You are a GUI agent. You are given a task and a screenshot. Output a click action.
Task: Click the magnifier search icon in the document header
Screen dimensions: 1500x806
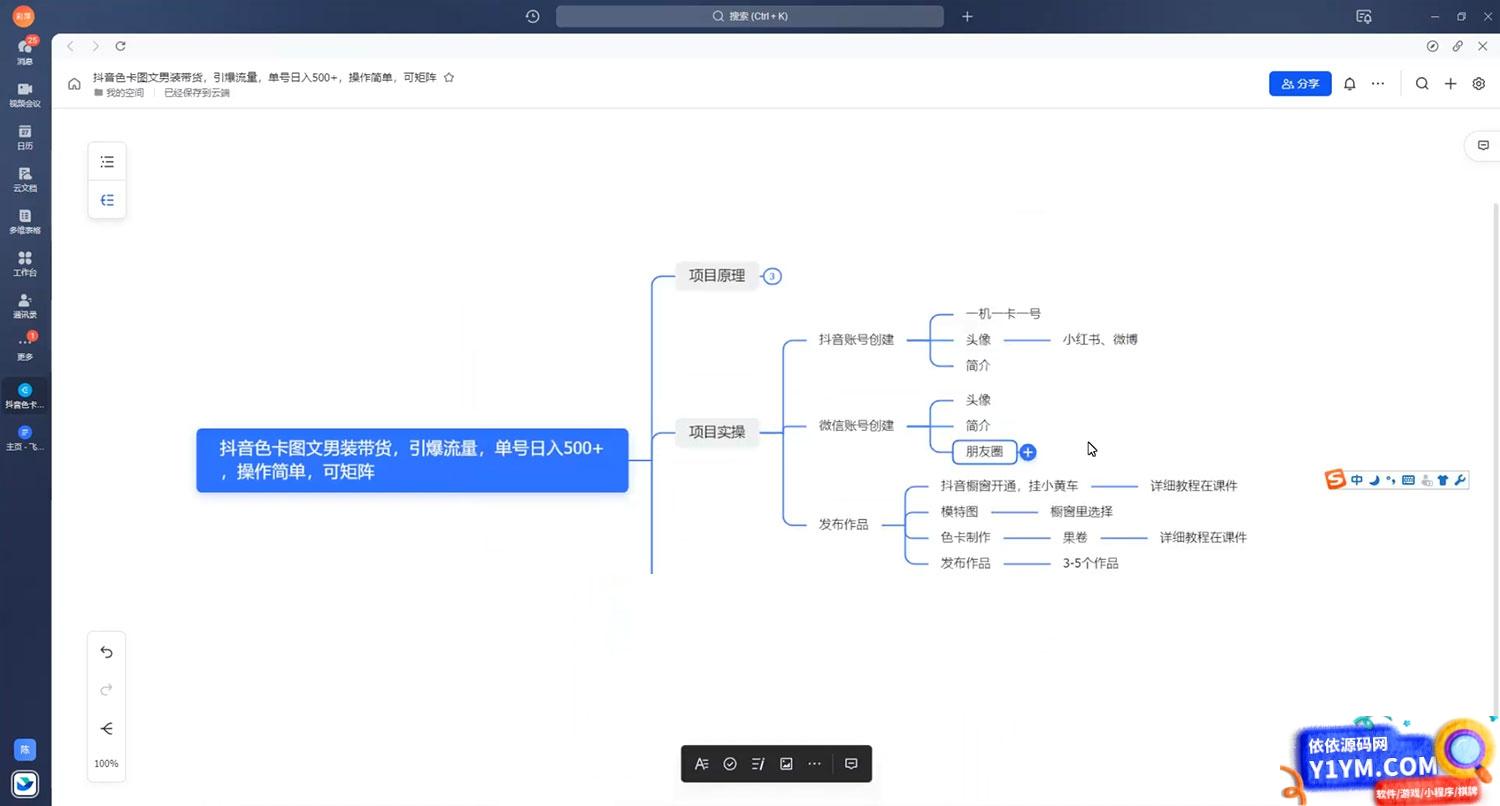1421,84
